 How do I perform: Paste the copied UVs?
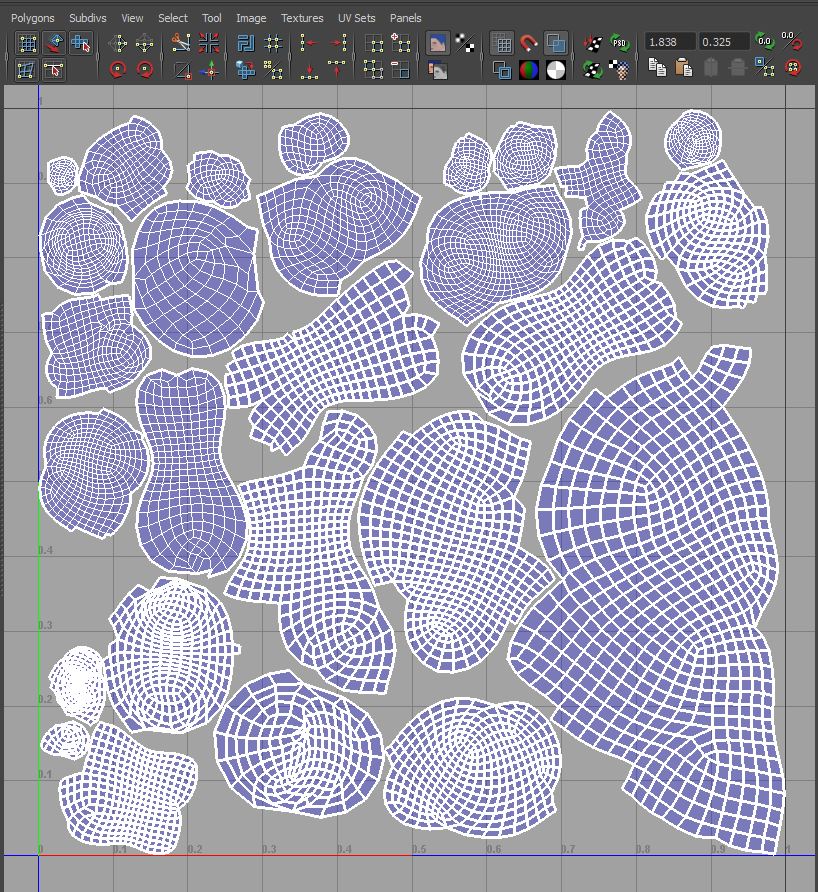[x=686, y=70]
